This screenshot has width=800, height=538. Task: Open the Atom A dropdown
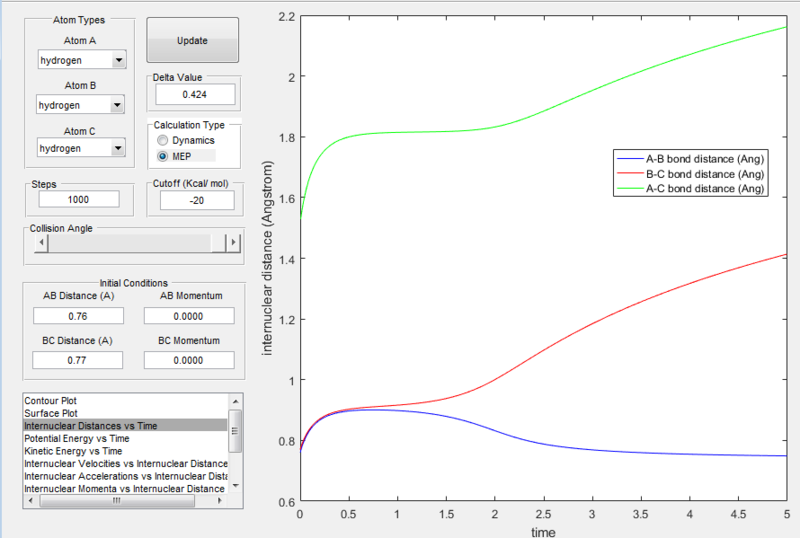(82, 60)
